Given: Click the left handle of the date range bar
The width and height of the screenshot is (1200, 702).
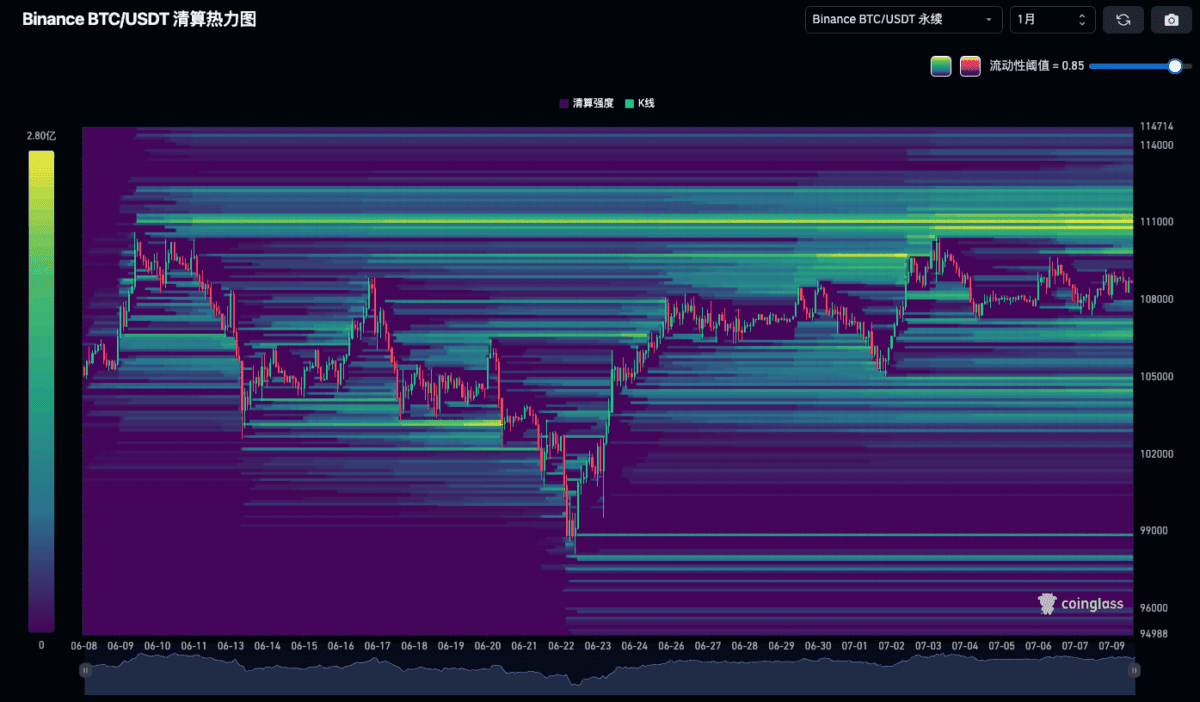Looking at the screenshot, I should click(x=85, y=671).
